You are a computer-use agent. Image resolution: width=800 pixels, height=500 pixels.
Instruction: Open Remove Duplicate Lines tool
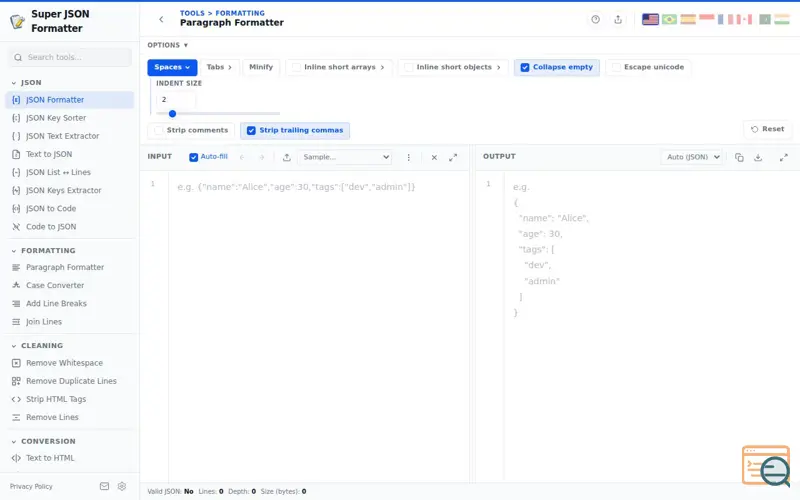pyautogui.click(x=70, y=381)
